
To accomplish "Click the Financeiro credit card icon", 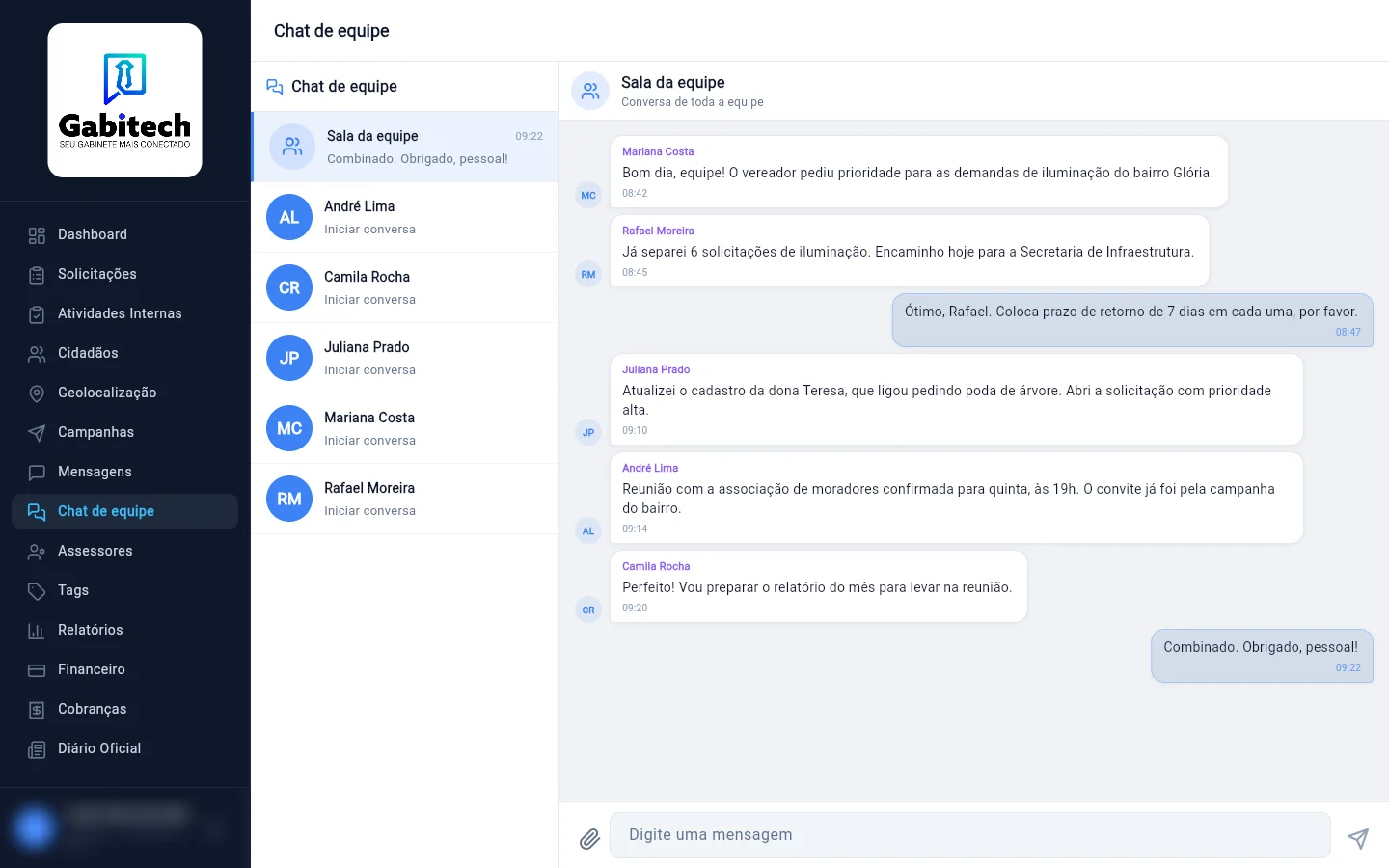I will point(37,670).
